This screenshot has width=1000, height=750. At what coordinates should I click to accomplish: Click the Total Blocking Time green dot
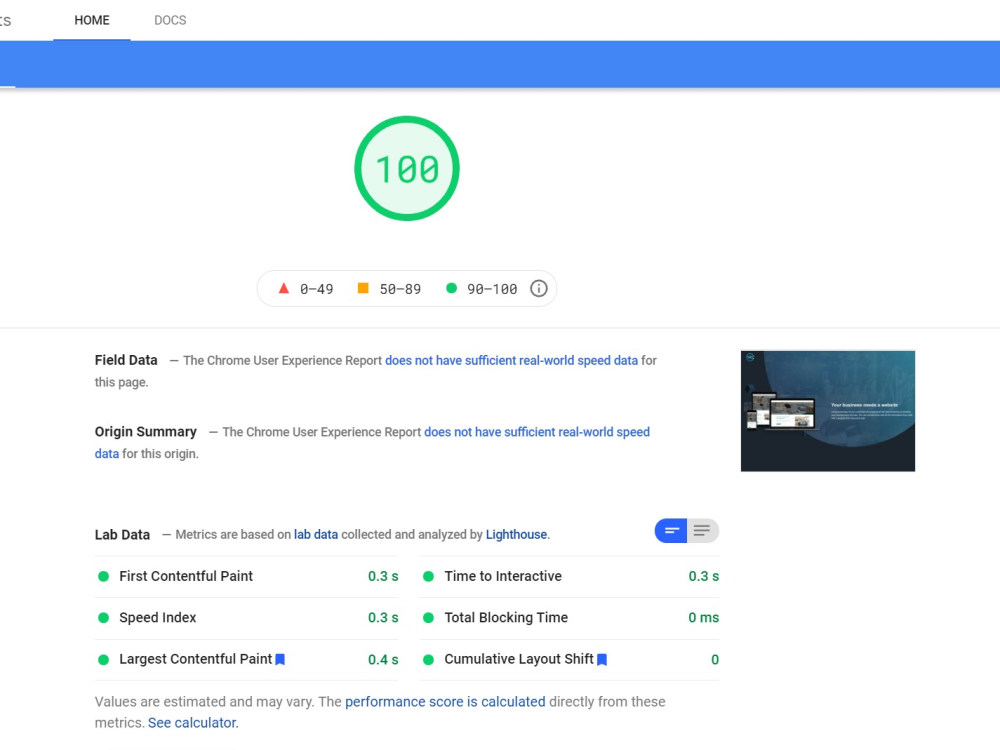pyautogui.click(x=429, y=618)
